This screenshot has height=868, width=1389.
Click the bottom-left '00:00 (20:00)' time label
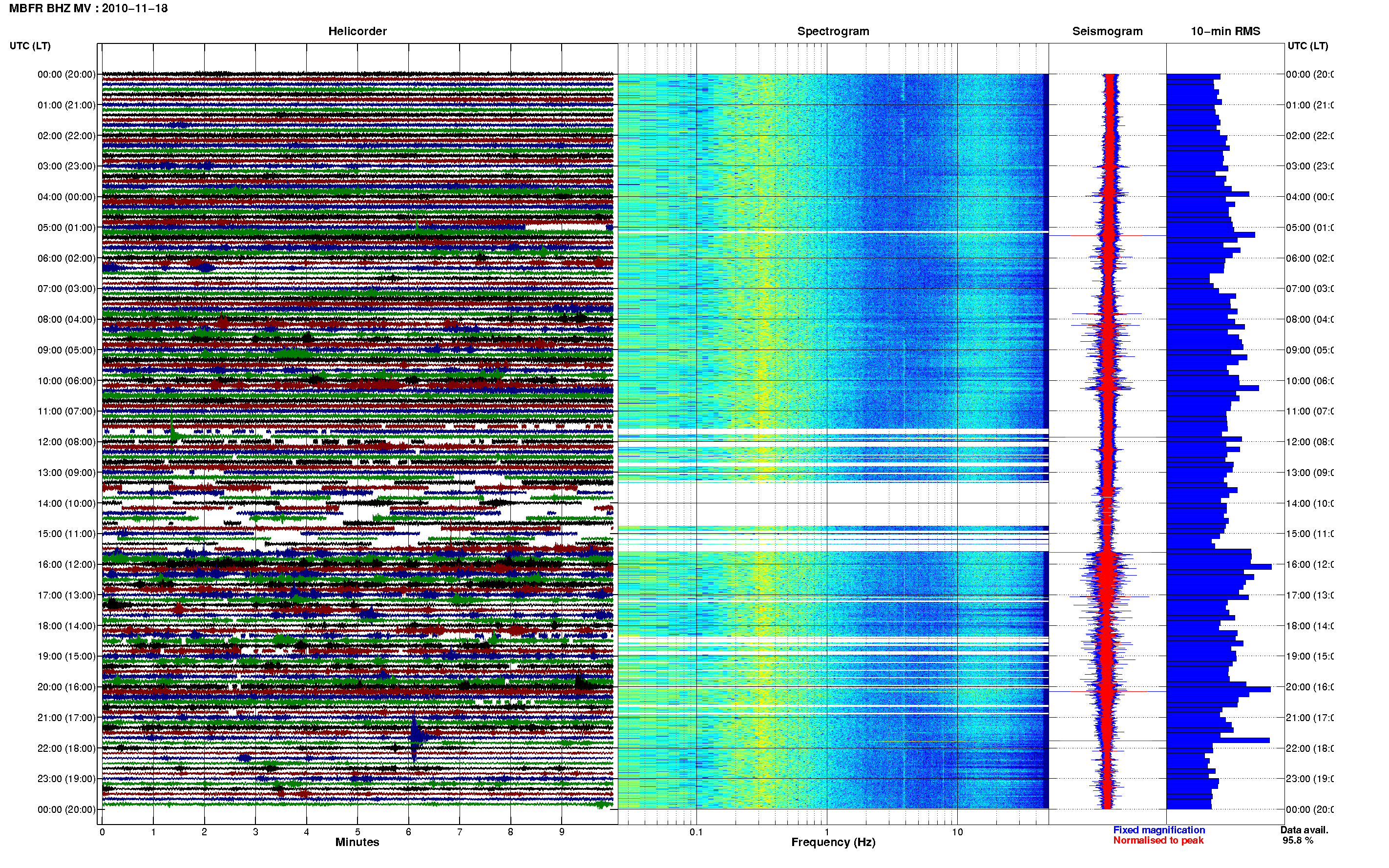click(x=66, y=810)
